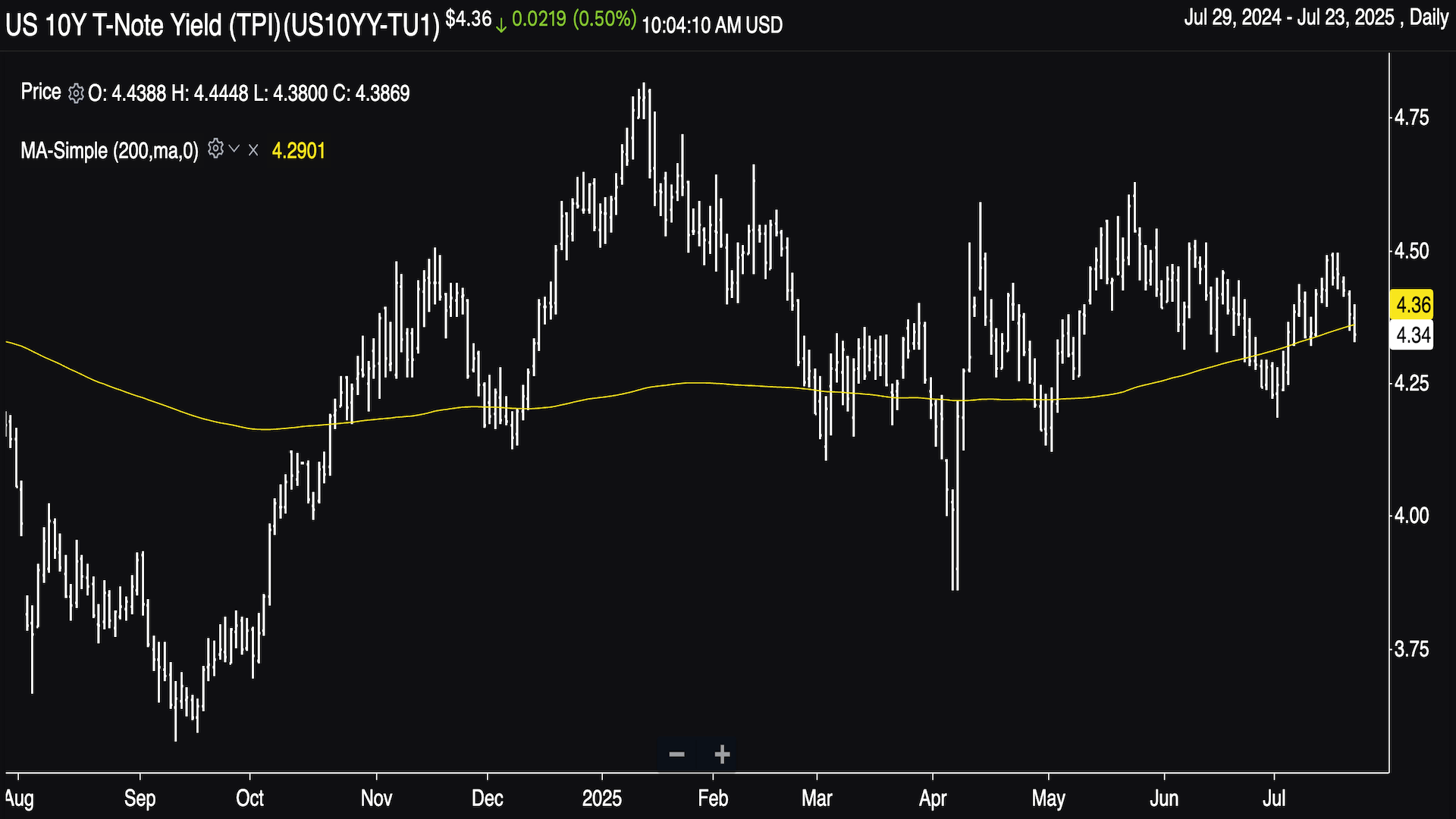Zoom out with the minus button
Viewport: 1456px width, 819px height.
pos(677,754)
